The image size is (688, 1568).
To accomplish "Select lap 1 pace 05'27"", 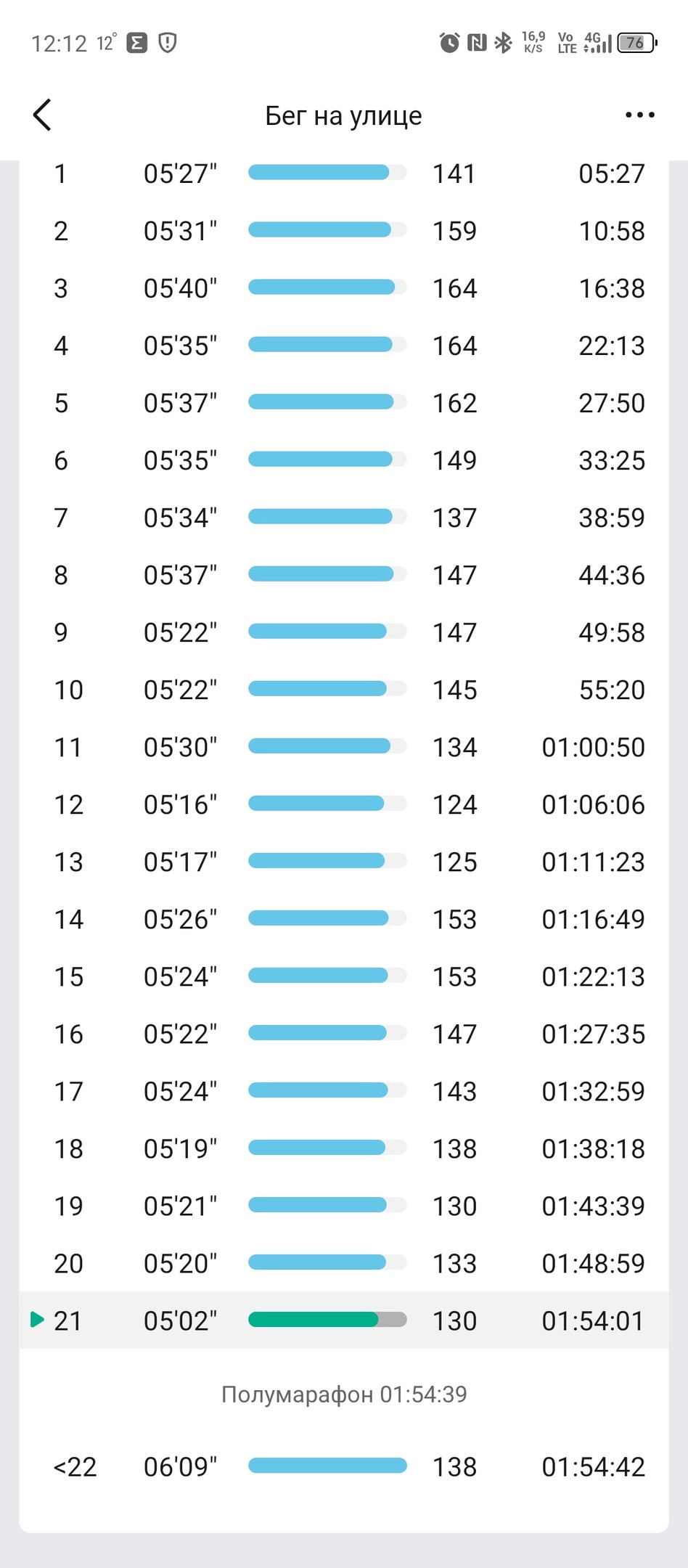I will point(180,173).
